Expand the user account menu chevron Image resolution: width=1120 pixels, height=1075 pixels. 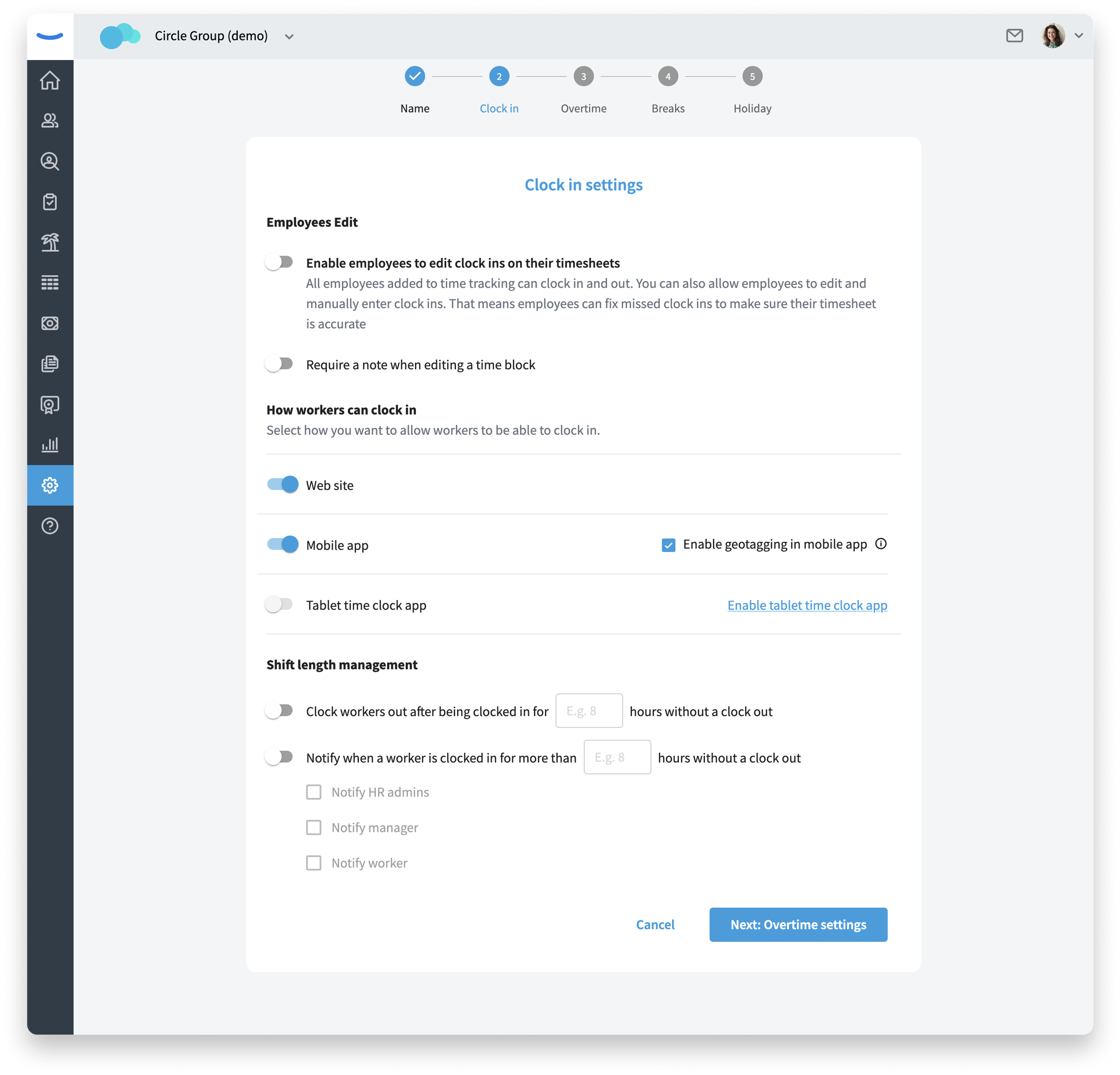coord(1079,35)
